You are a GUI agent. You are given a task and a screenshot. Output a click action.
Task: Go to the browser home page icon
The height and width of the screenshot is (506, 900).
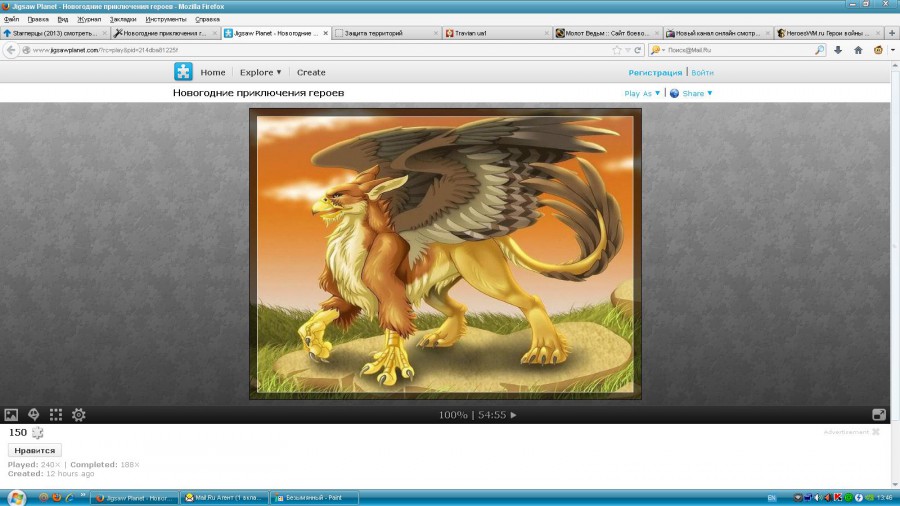click(858, 50)
